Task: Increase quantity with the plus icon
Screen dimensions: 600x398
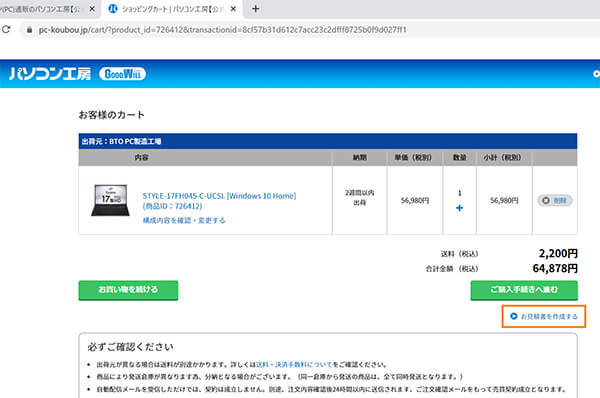Action: [x=460, y=208]
